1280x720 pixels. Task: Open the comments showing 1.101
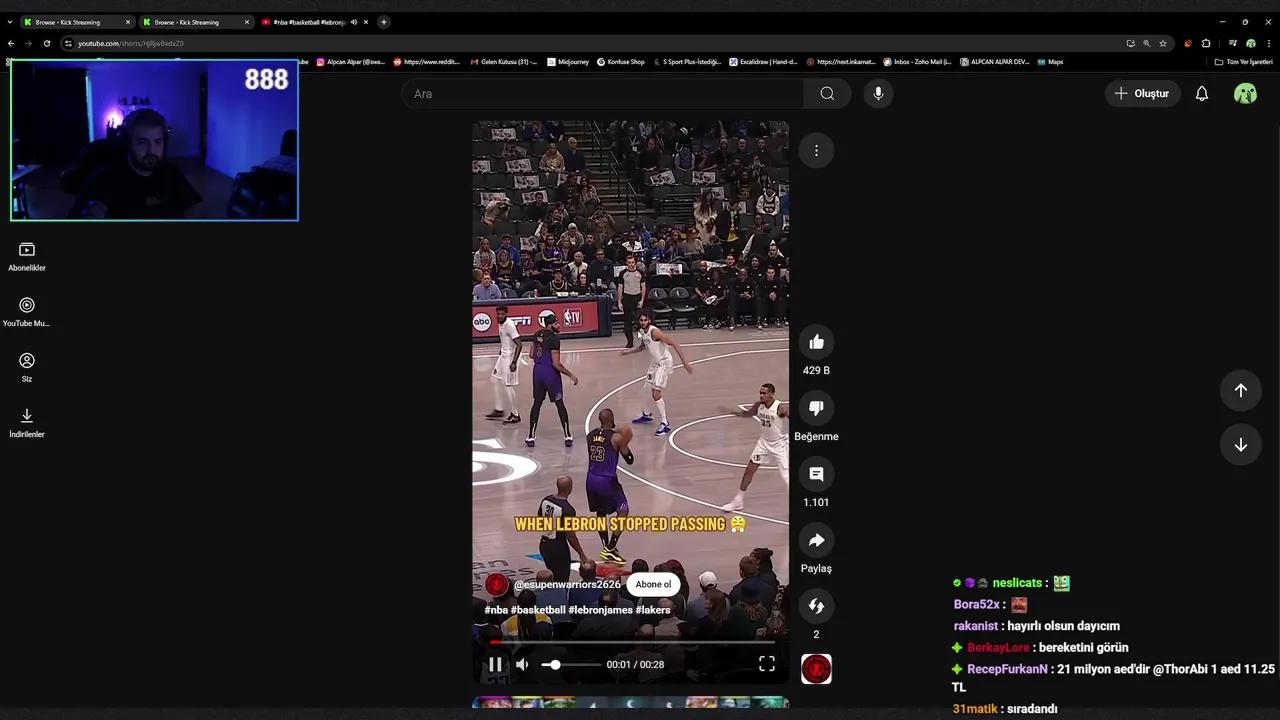(816, 474)
